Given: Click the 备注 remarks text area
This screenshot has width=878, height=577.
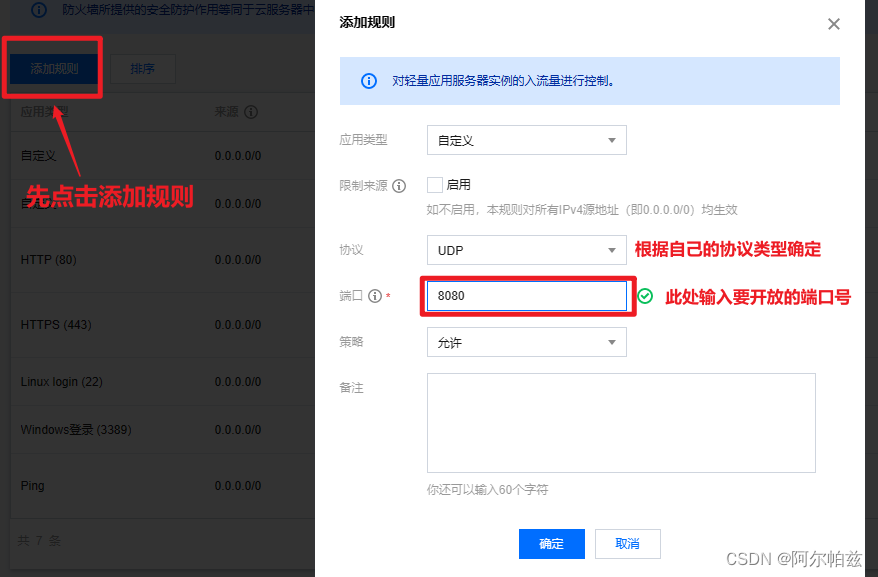Looking at the screenshot, I should (x=621, y=423).
